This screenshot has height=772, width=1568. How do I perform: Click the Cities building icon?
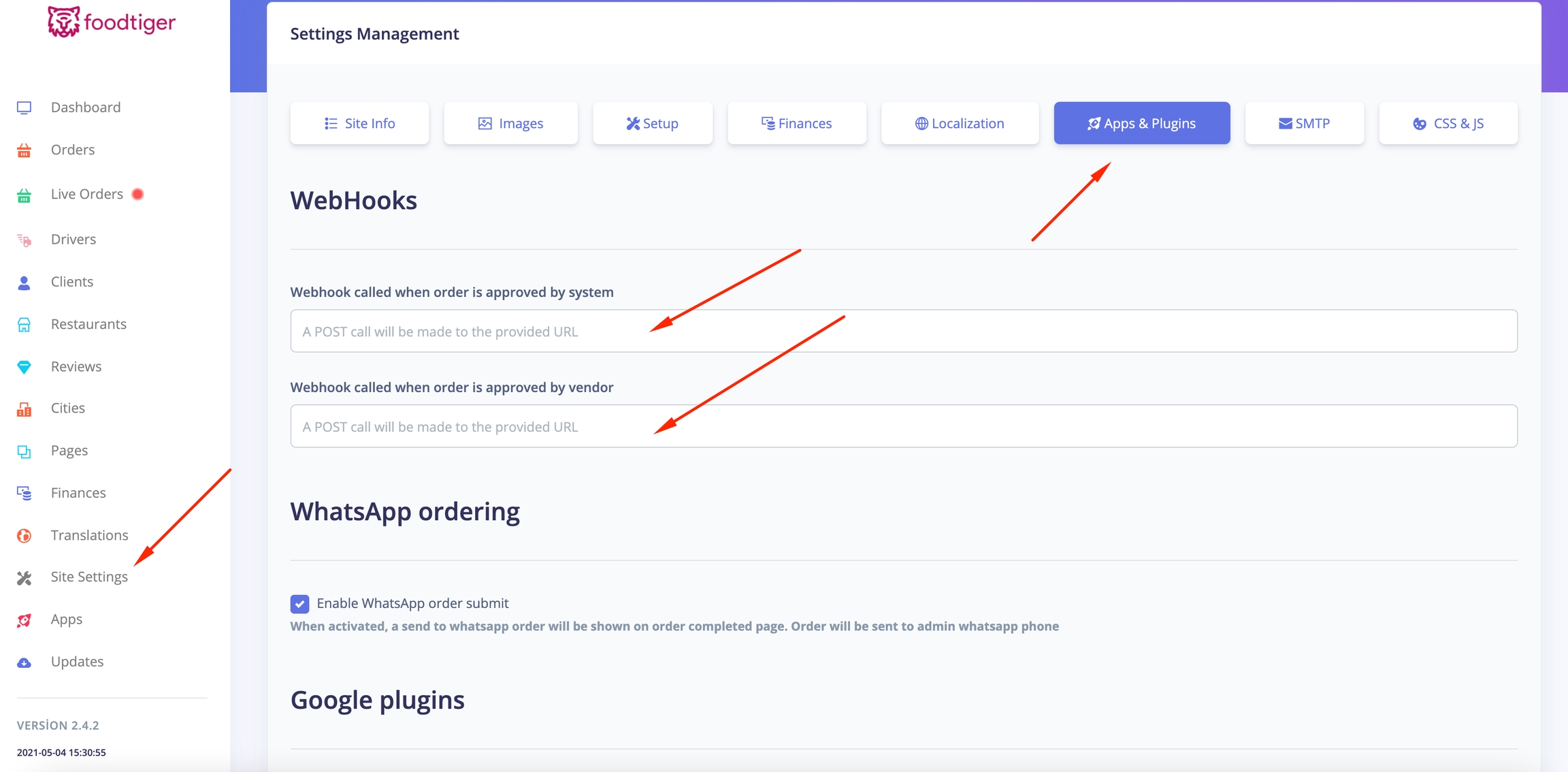(24, 409)
